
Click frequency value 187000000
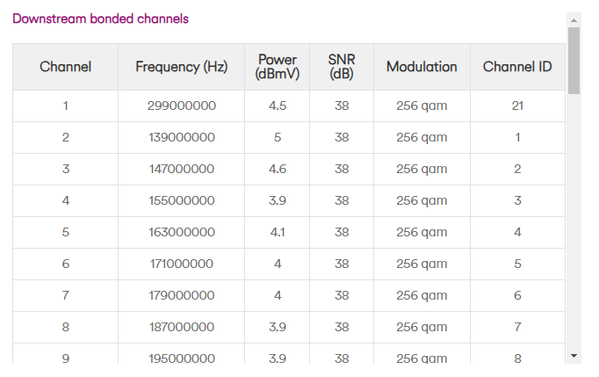click(181, 327)
